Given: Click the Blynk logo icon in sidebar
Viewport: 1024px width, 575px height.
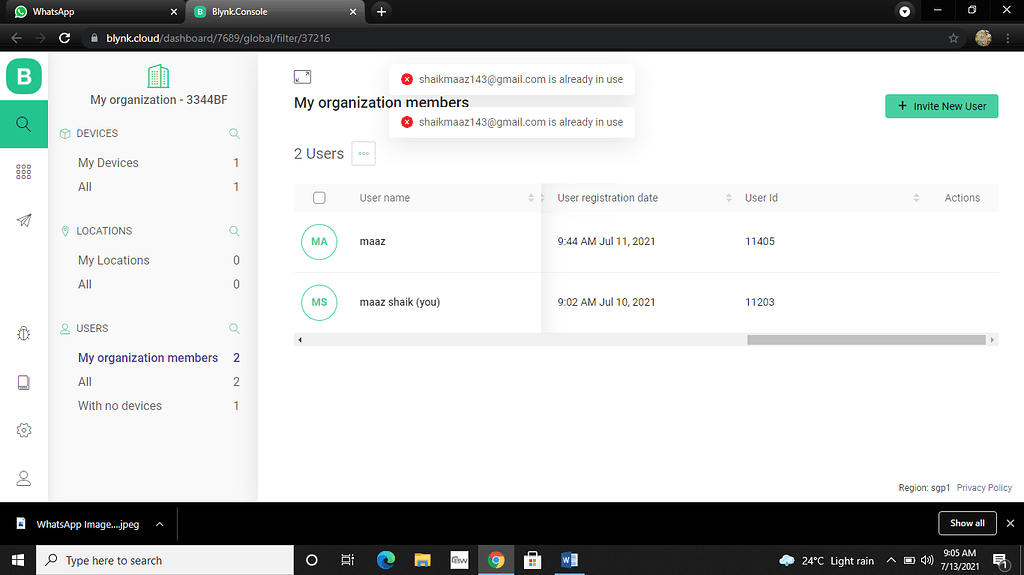Looking at the screenshot, I should click(x=24, y=77).
